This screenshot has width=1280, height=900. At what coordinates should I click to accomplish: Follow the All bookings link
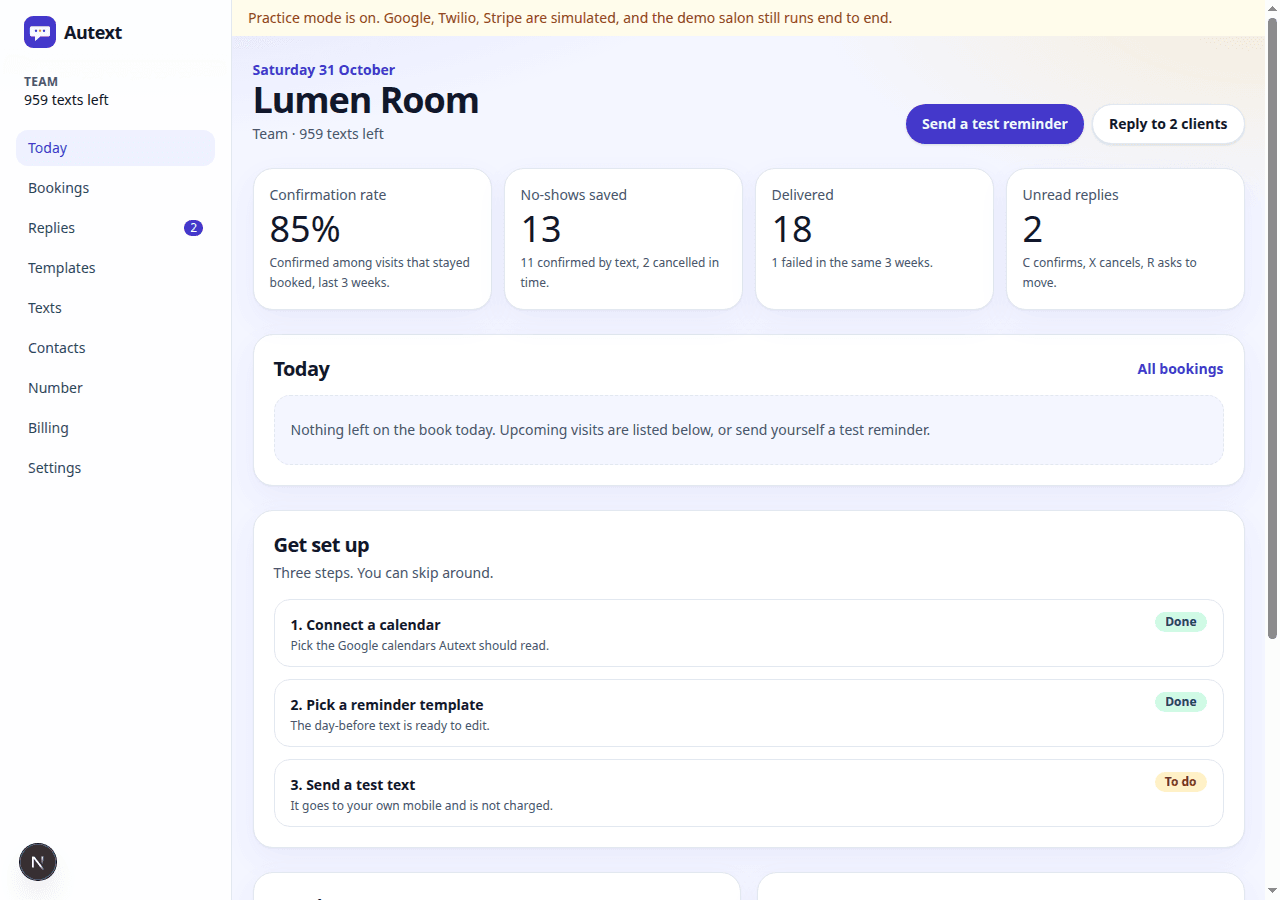click(1180, 369)
